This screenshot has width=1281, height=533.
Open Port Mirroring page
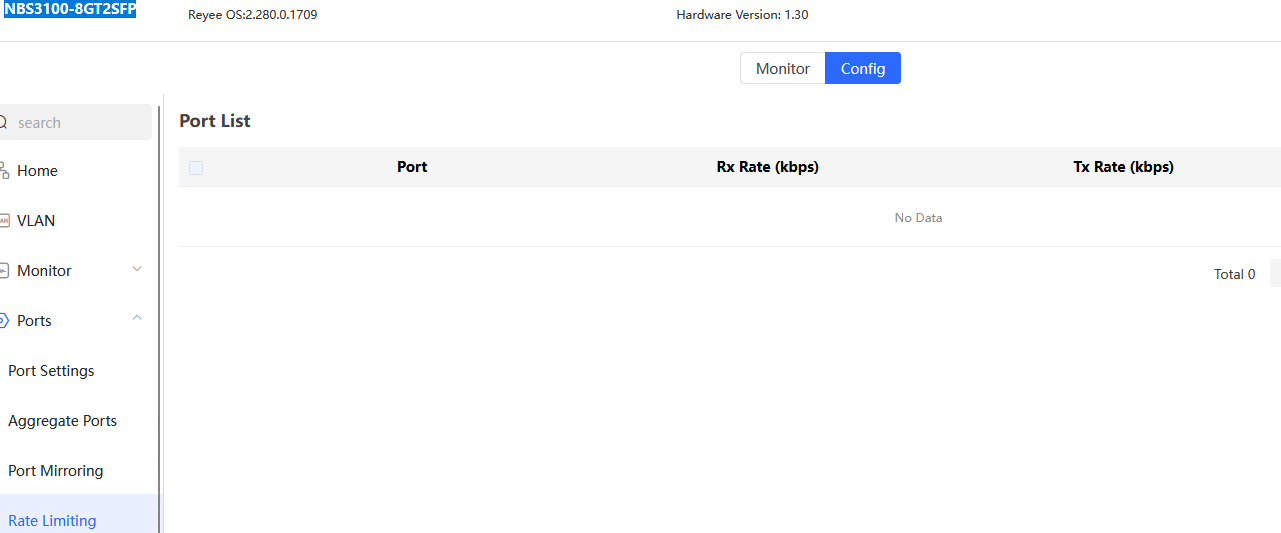55,471
